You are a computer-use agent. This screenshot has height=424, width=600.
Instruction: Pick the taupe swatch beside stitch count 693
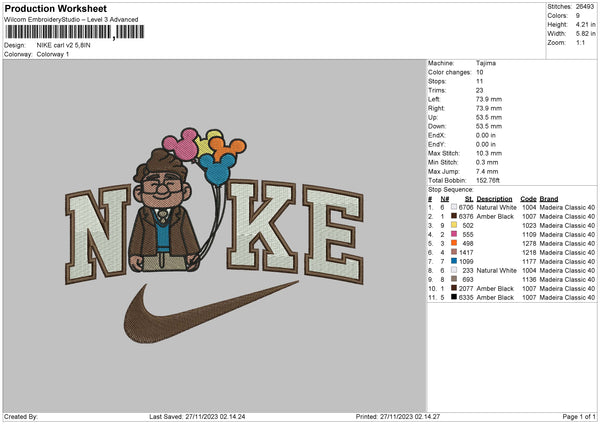click(454, 279)
